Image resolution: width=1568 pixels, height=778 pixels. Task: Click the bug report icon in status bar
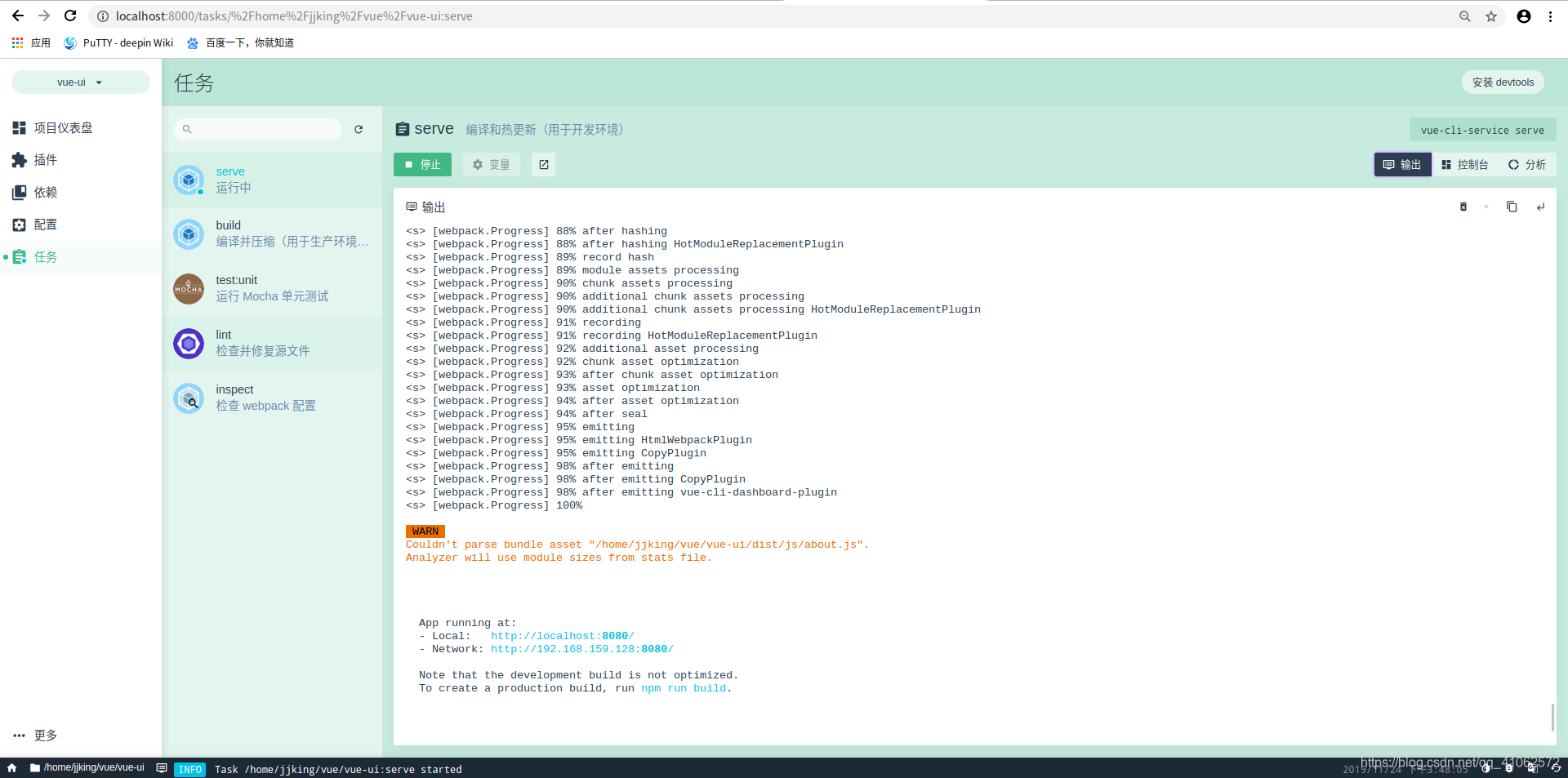click(x=1509, y=768)
